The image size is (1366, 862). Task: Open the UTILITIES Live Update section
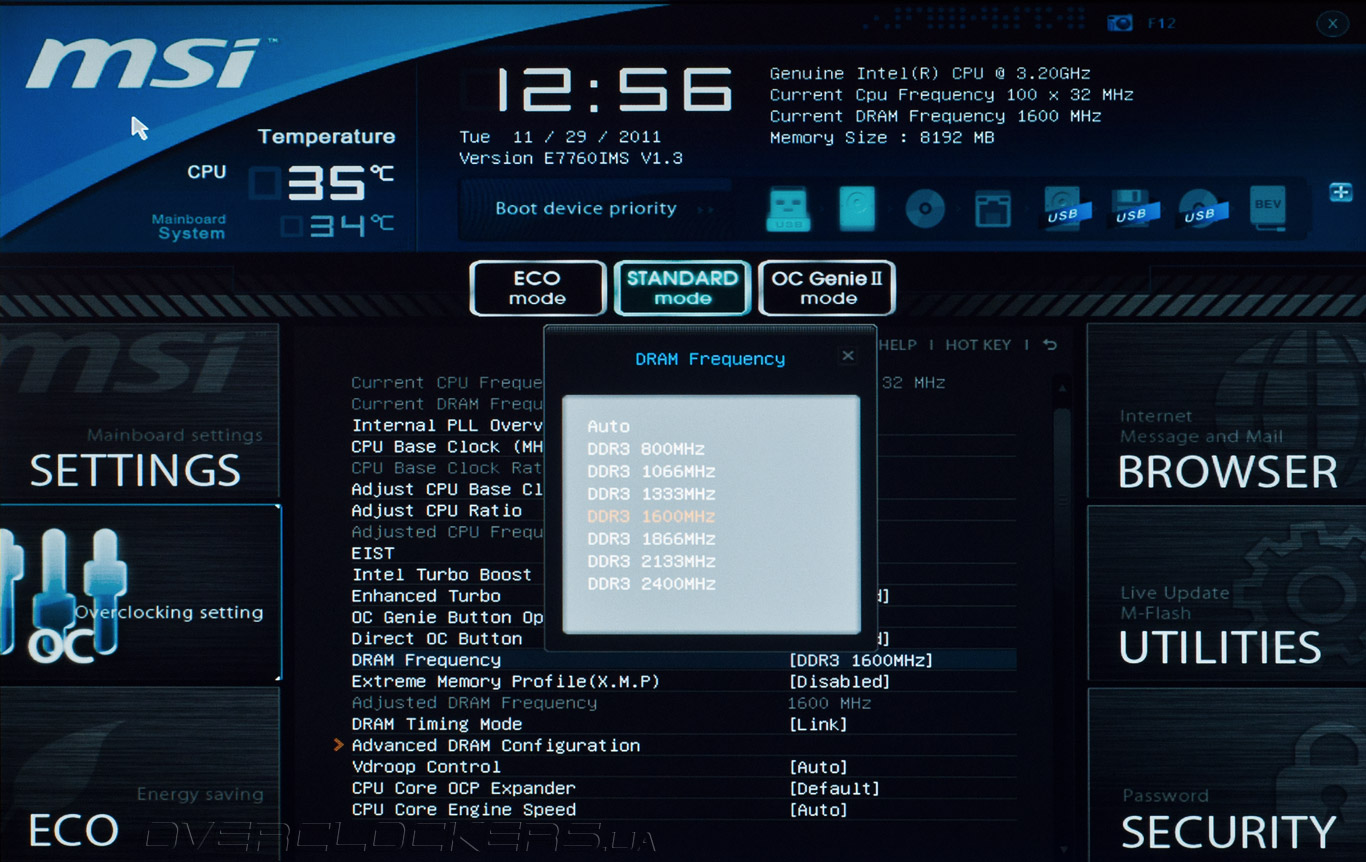[1226, 593]
